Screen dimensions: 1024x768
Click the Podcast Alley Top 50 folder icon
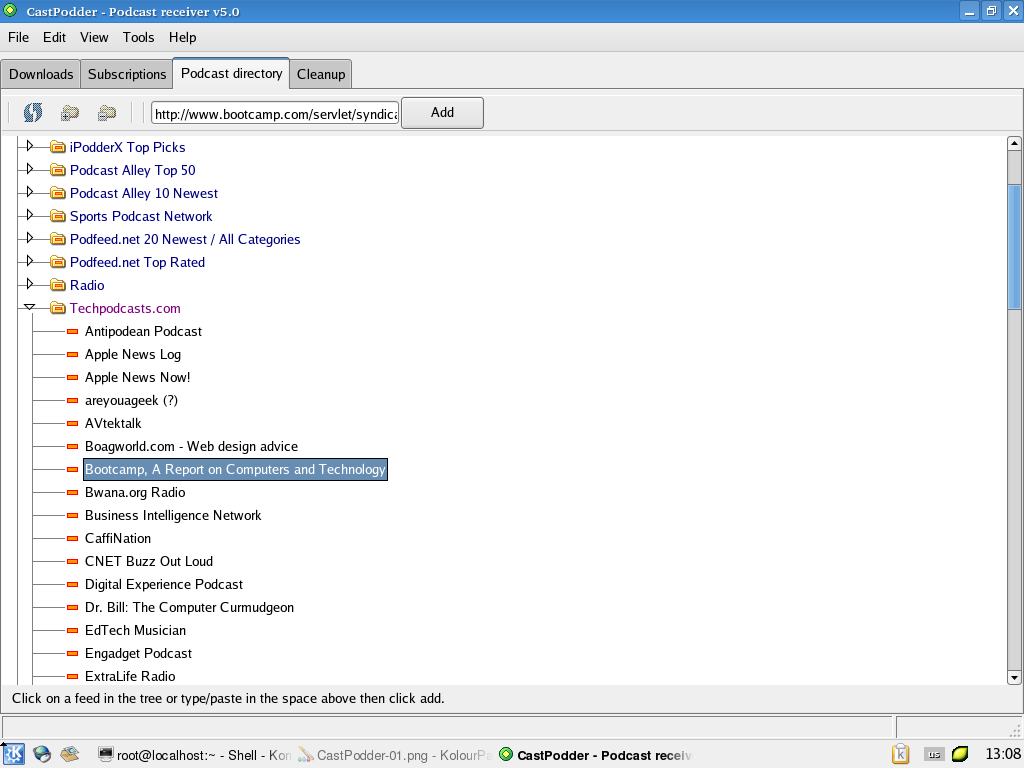click(58, 170)
